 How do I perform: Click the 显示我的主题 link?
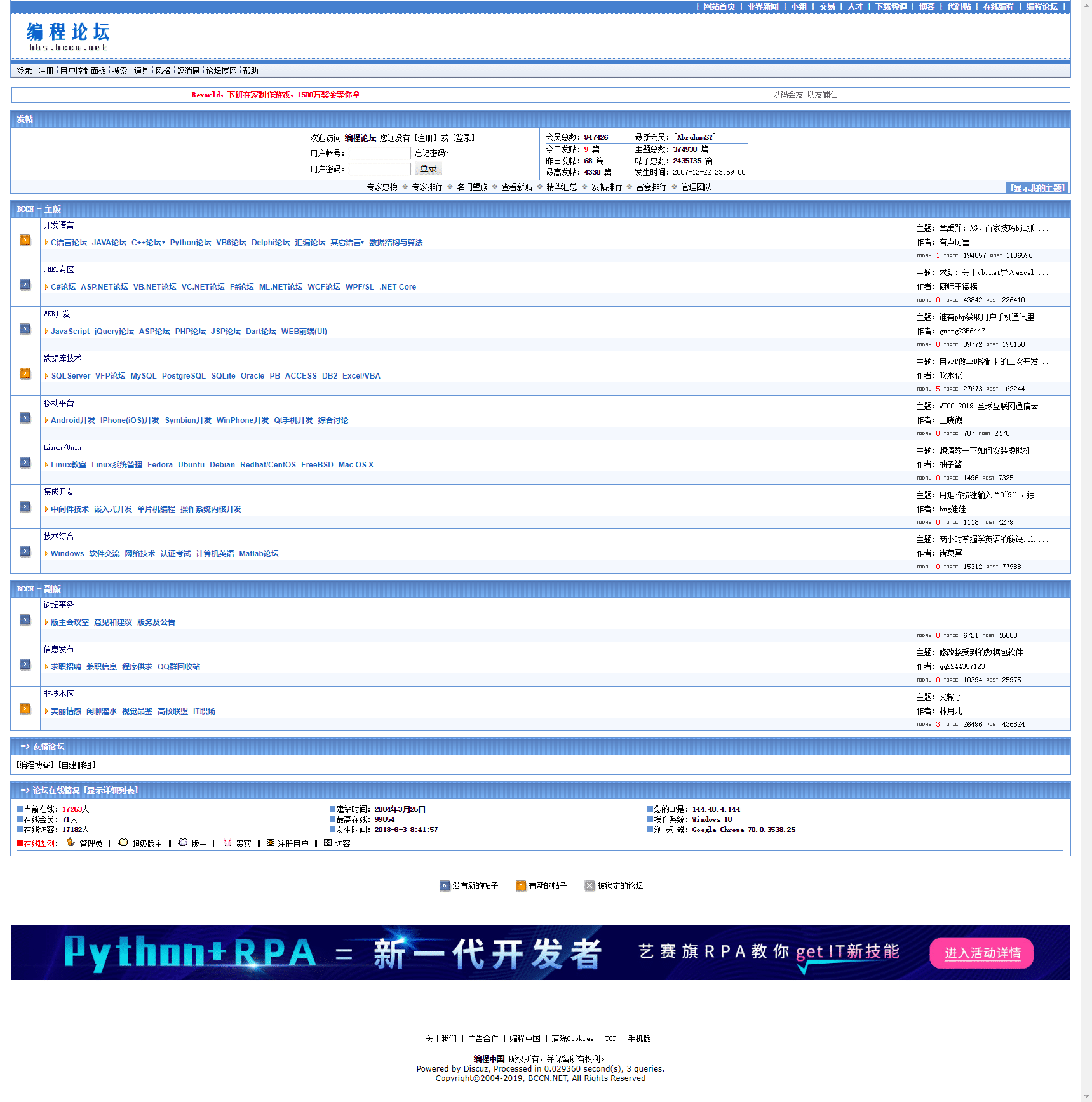(x=1037, y=187)
